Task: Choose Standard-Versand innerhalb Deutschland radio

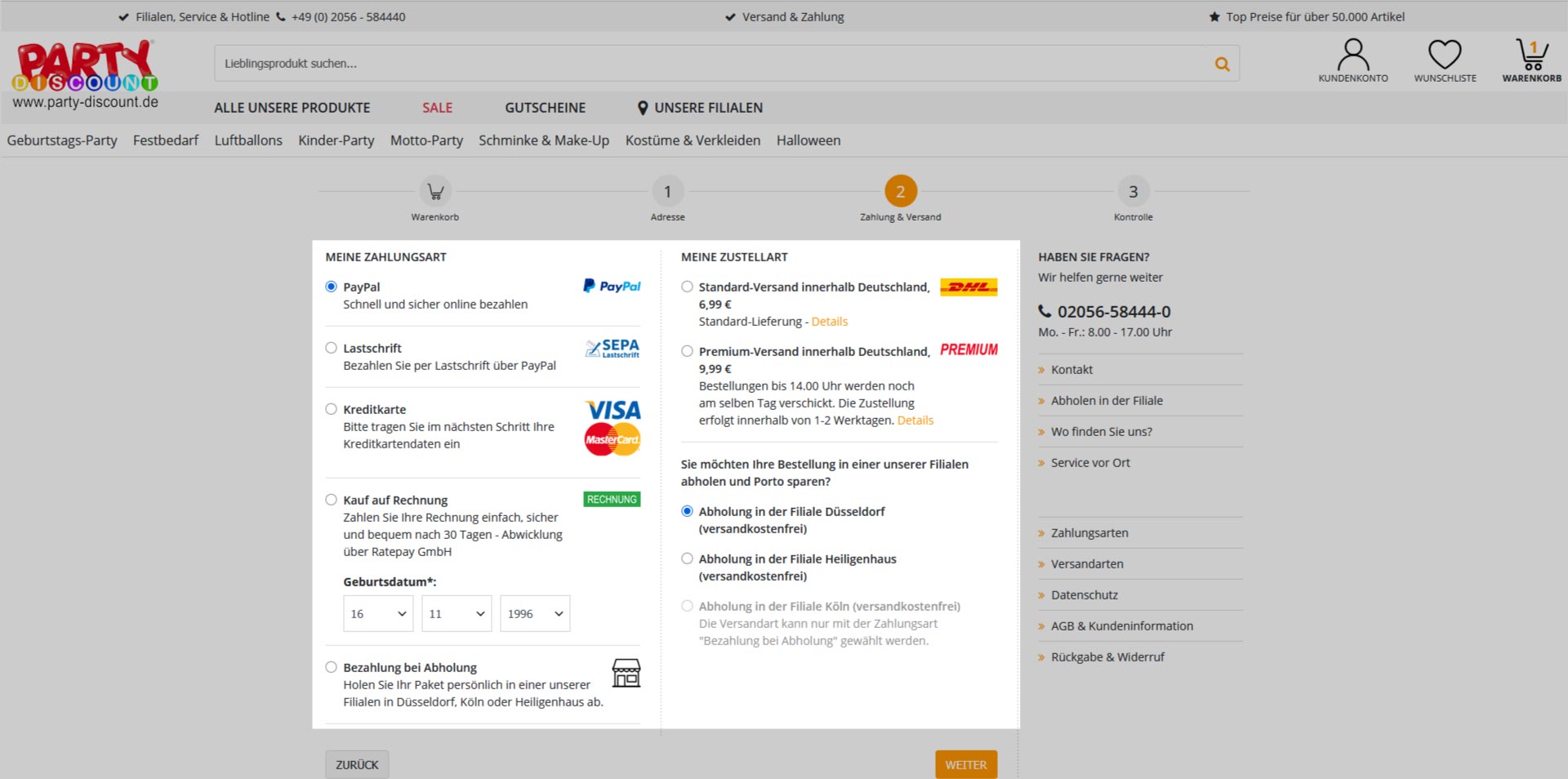Action: [687, 287]
